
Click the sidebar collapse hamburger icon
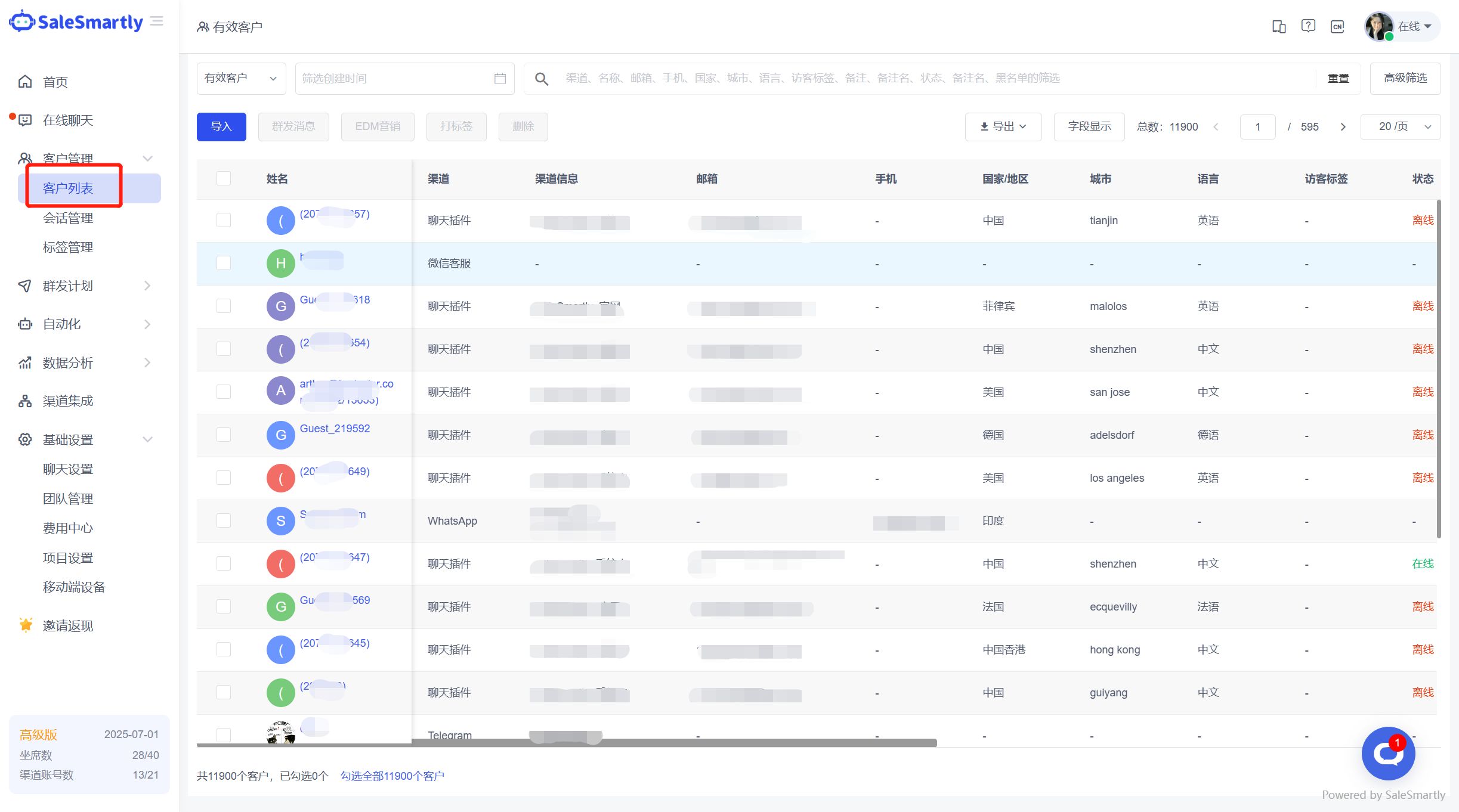[157, 21]
